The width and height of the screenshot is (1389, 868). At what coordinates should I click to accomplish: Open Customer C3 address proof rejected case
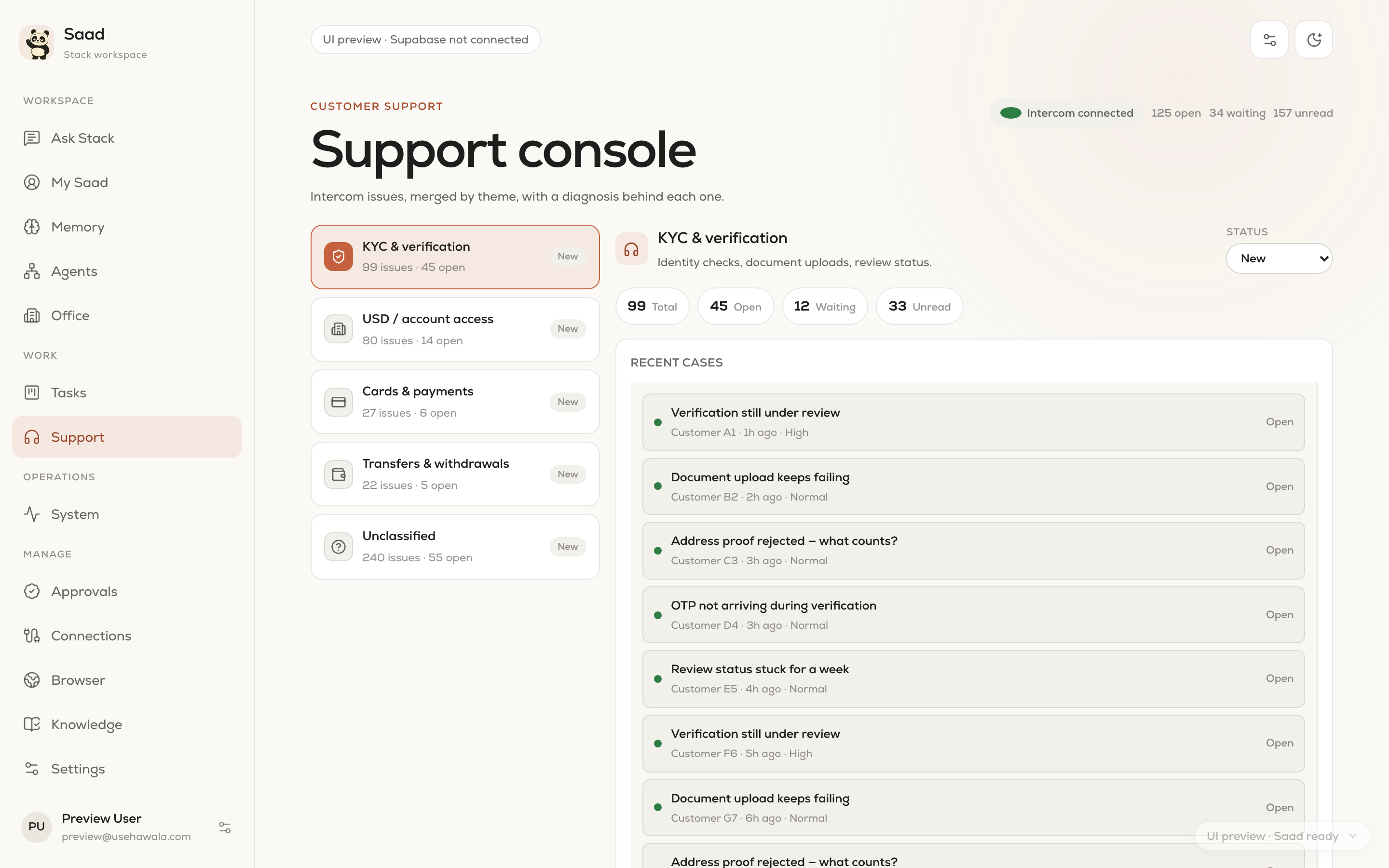pyautogui.click(x=973, y=551)
